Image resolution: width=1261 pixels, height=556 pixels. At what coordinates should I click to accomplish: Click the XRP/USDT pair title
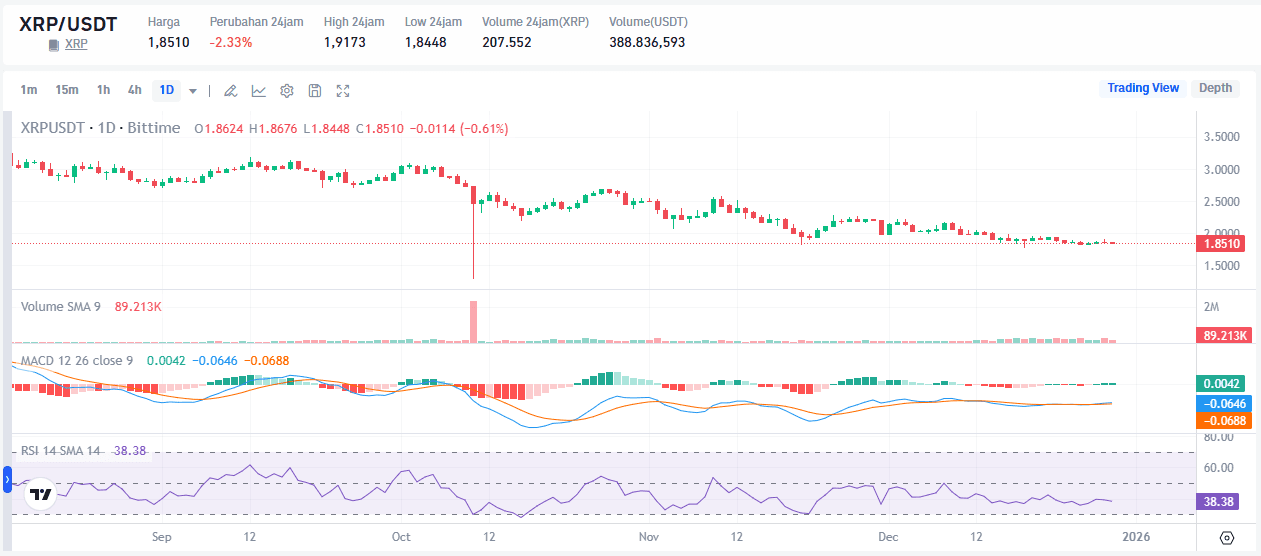pyautogui.click(x=68, y=23)
